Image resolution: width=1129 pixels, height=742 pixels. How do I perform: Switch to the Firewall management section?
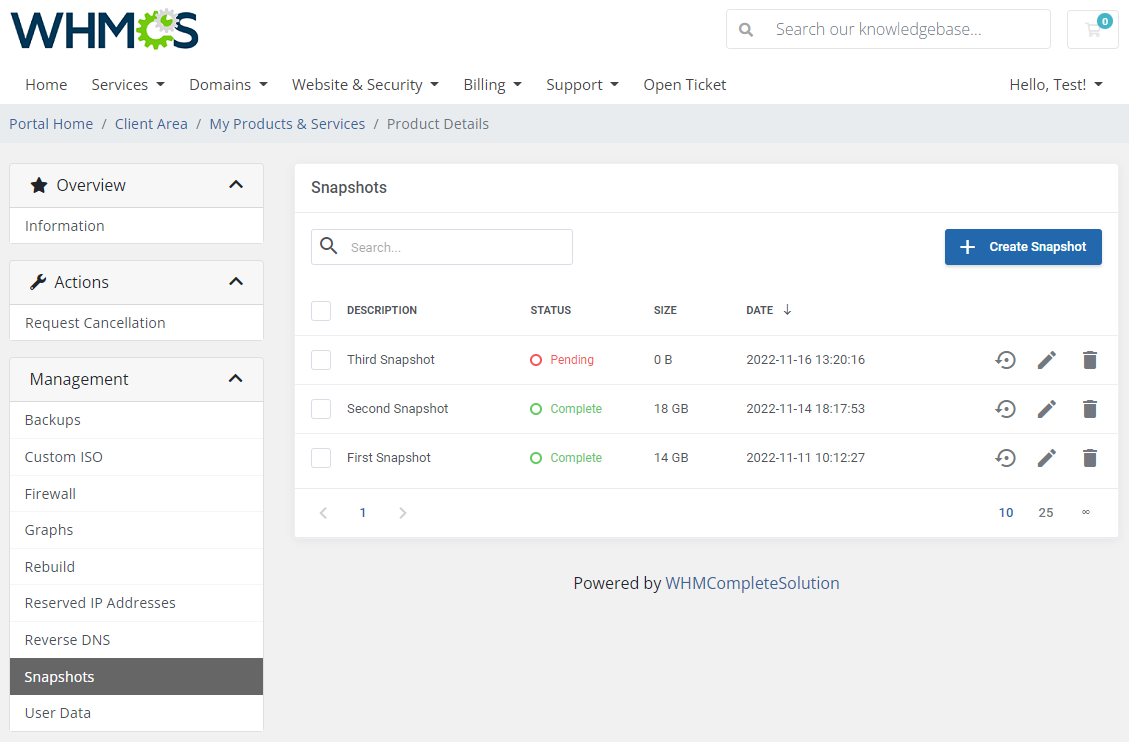[x=50, y=493]
